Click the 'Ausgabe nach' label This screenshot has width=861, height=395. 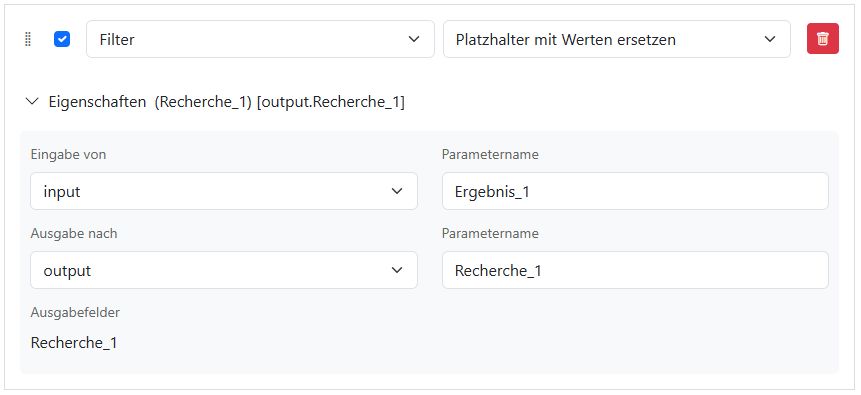pos(74,233)
